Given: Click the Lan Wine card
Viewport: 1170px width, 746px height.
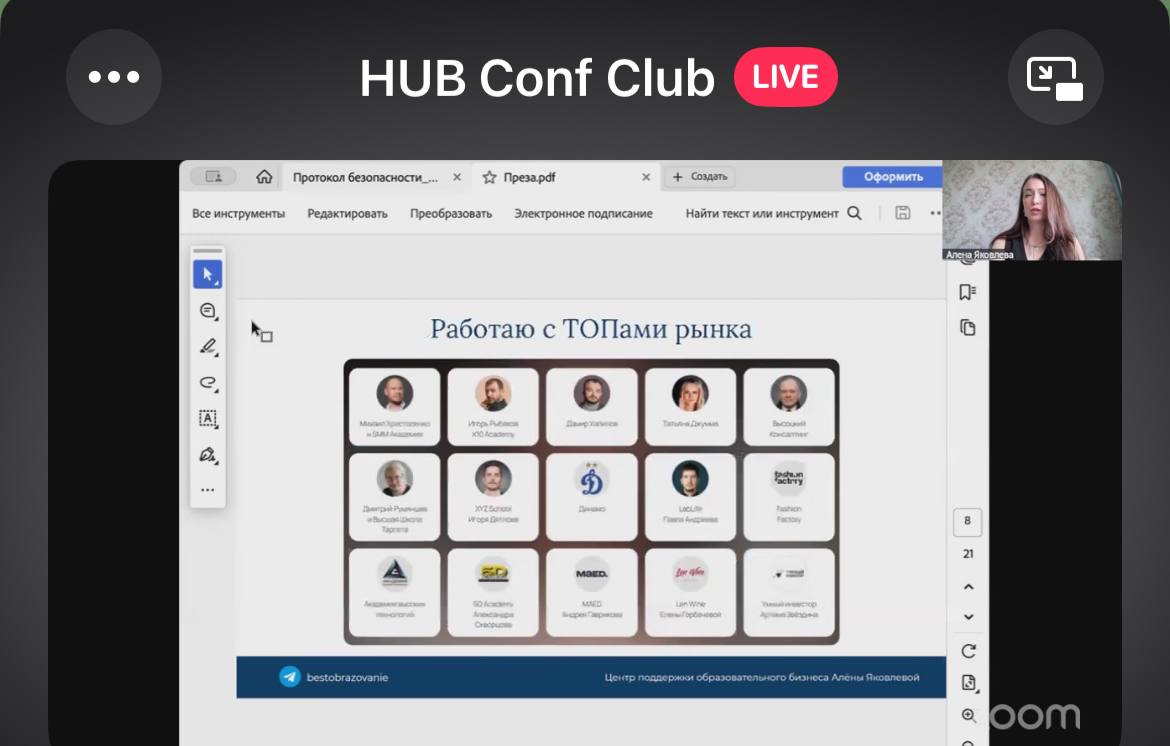Looking at the screenshot, I should 690,593.
